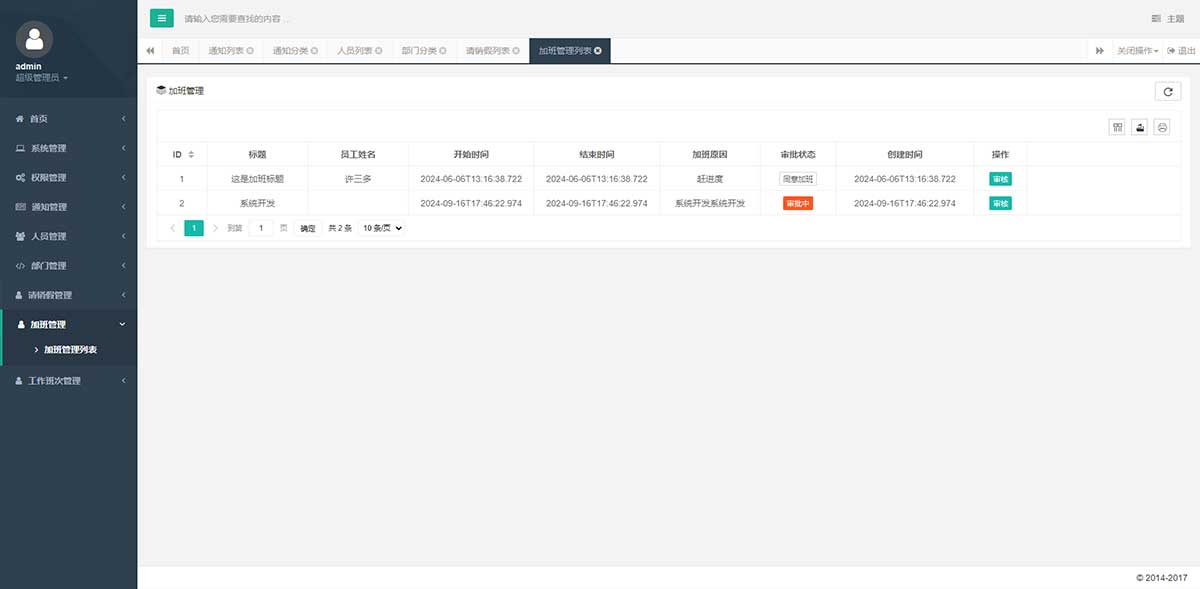Click the 退出 logout link
This screenshot has height=589, width=1200.
1181,51
